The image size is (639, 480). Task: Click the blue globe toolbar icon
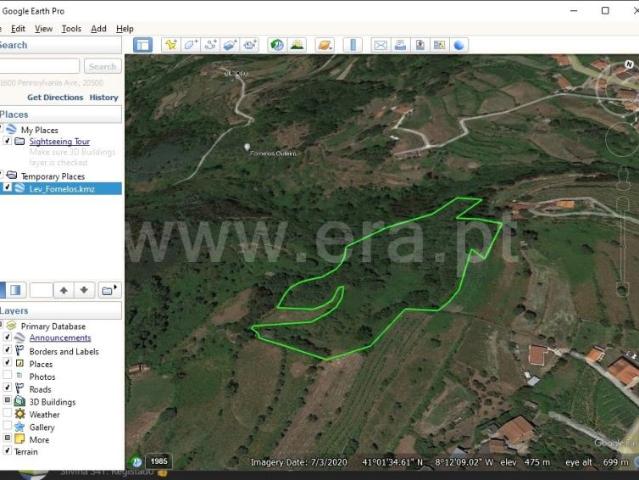459,45
